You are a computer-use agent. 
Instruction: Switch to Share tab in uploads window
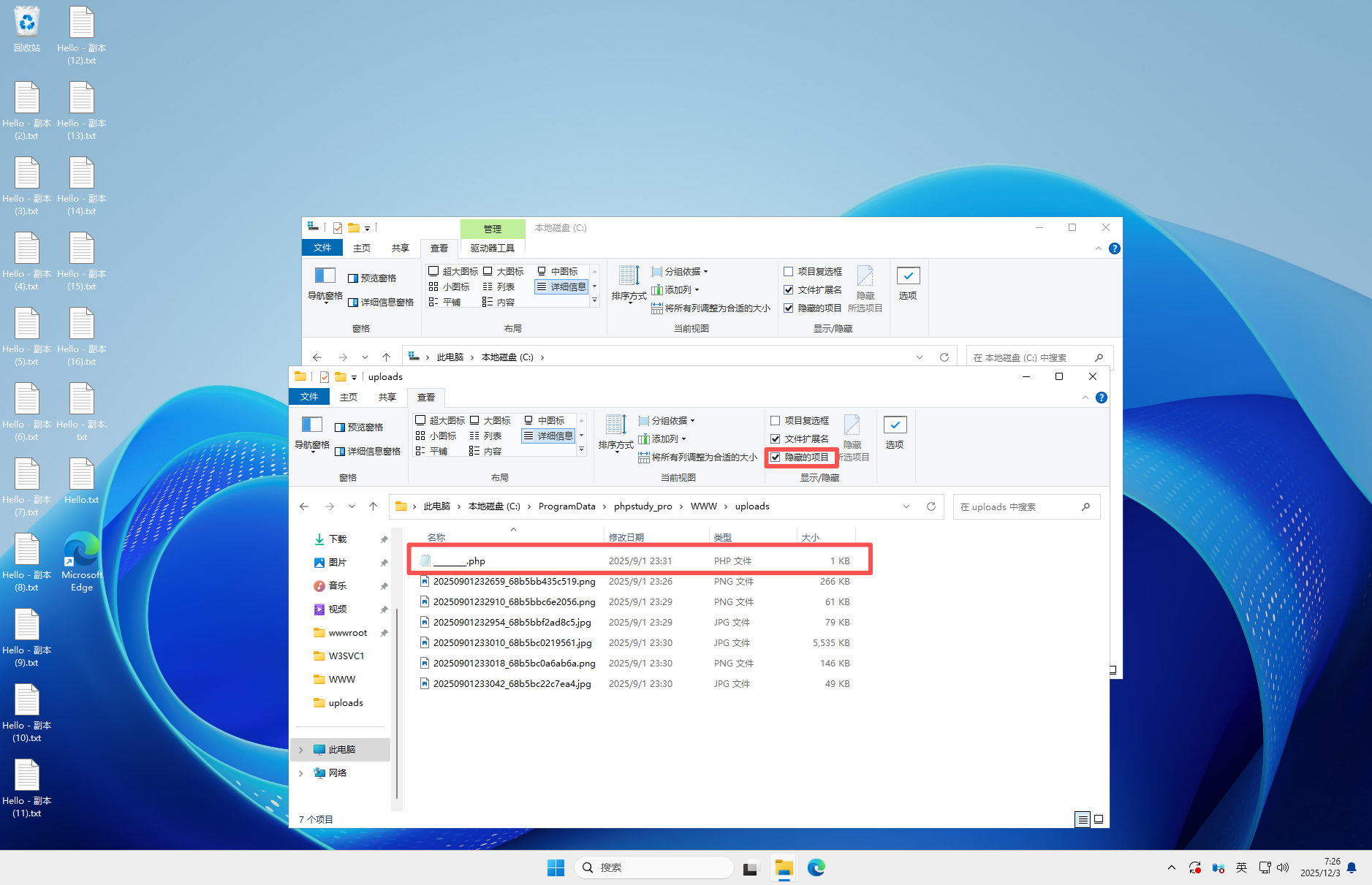pos(387,397)
